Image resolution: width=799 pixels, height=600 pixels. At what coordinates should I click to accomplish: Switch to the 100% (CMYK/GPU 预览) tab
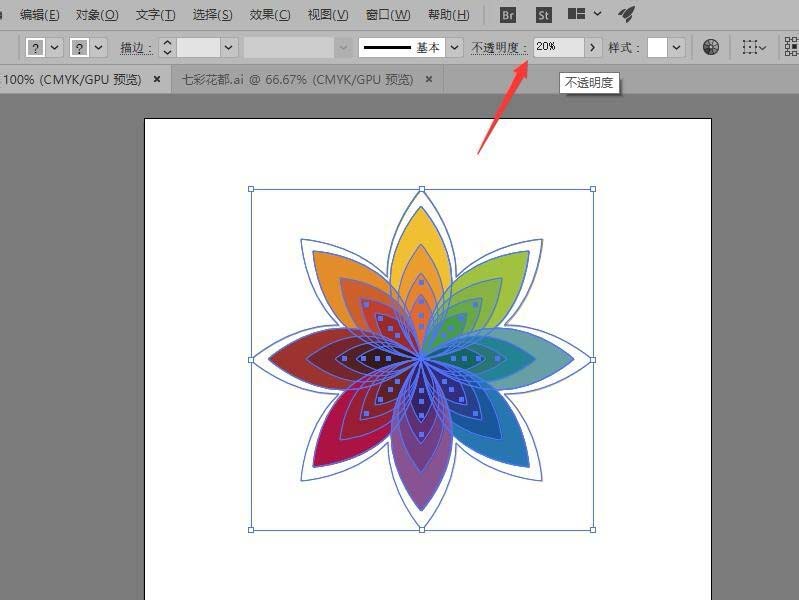(71, 80)
